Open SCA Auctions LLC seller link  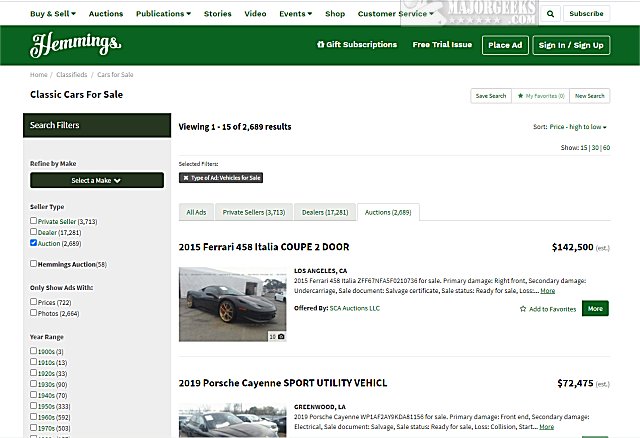tap(354, 308)
